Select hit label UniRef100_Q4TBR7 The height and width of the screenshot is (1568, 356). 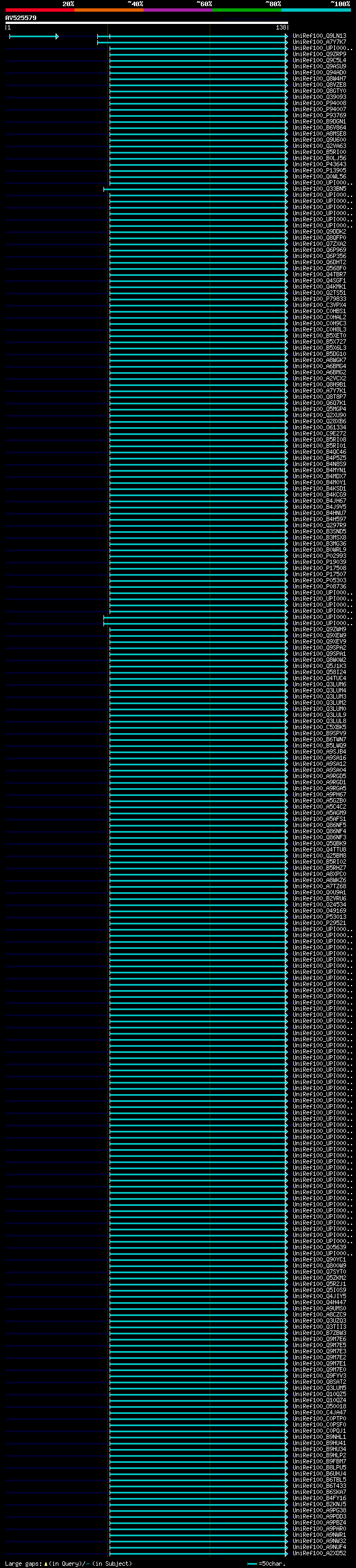[x=319, y=275]
